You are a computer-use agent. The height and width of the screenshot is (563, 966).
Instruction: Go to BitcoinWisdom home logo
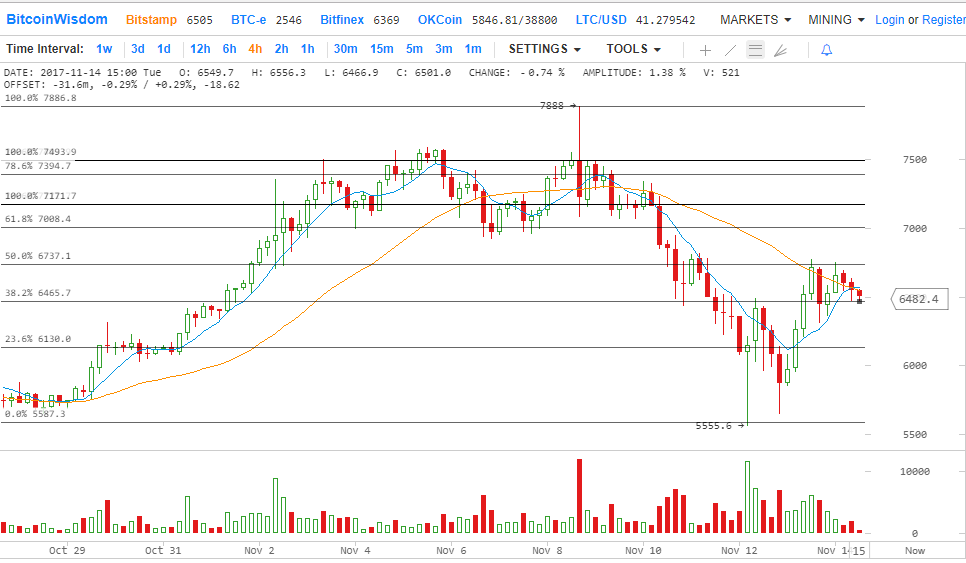point(57,20)
